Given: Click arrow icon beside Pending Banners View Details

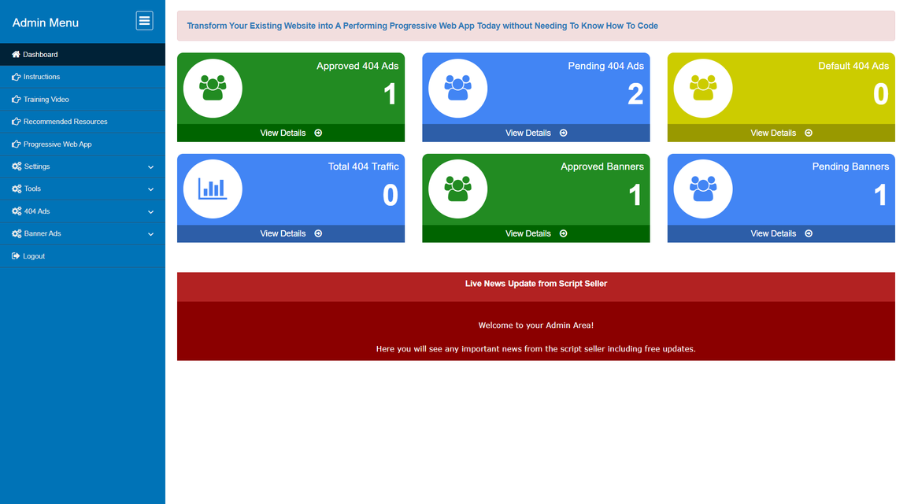Looking at the screenshot, I should (808, 234).
